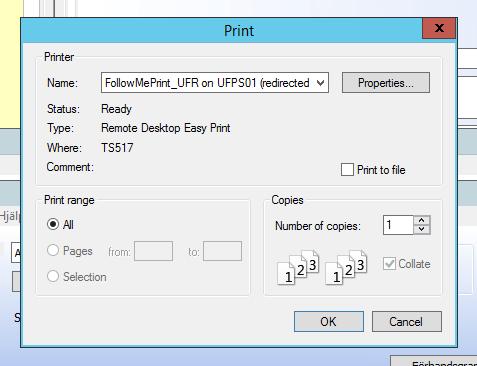Cancel the Print dialog
This screenshot has height=366, width=477.
pyautogui.click(x=407, y=322)
